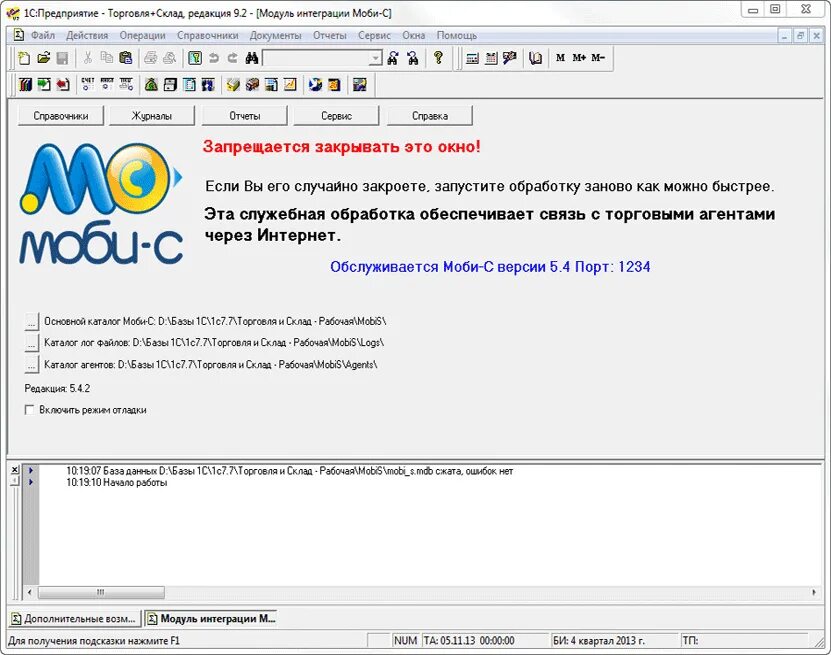Image resolution: width=831 pixels, height=655 pixels.
Task: Click the M memory button
Action: [560, 58]
